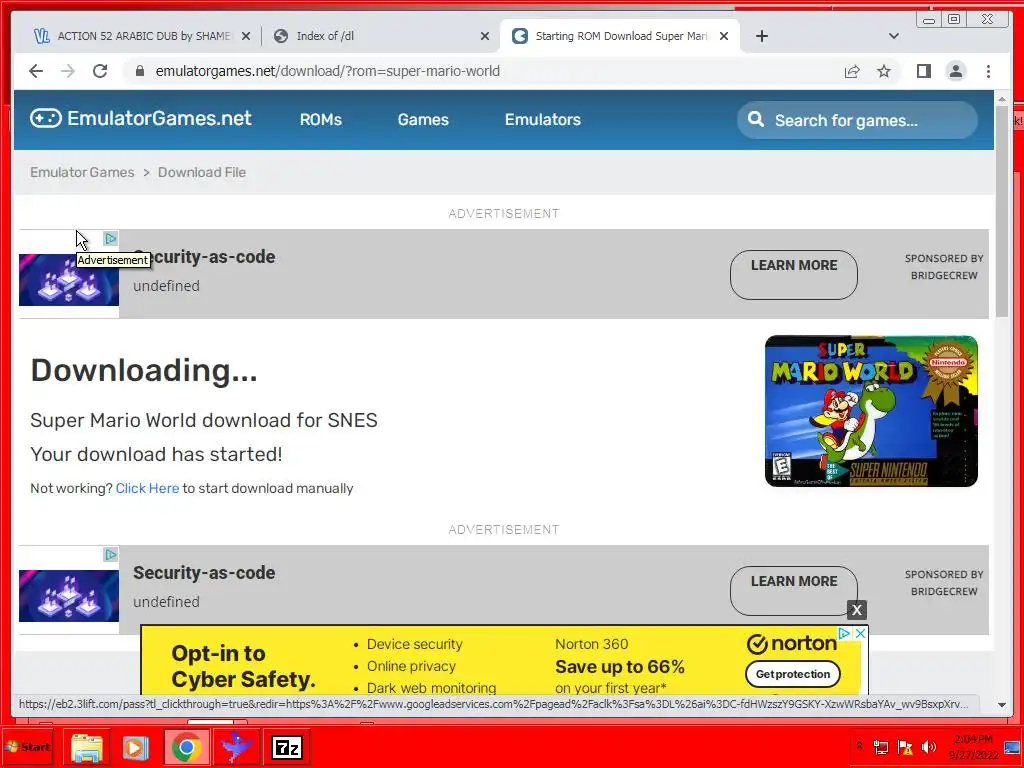The width and height of the screenshot is (1024, 768).
Task: Click the Opt-in to Cyber Safety headline
Action: 243,666
